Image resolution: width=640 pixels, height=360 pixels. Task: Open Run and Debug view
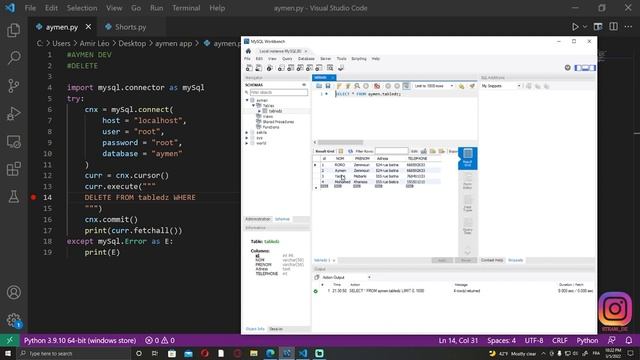pos(13,113)
